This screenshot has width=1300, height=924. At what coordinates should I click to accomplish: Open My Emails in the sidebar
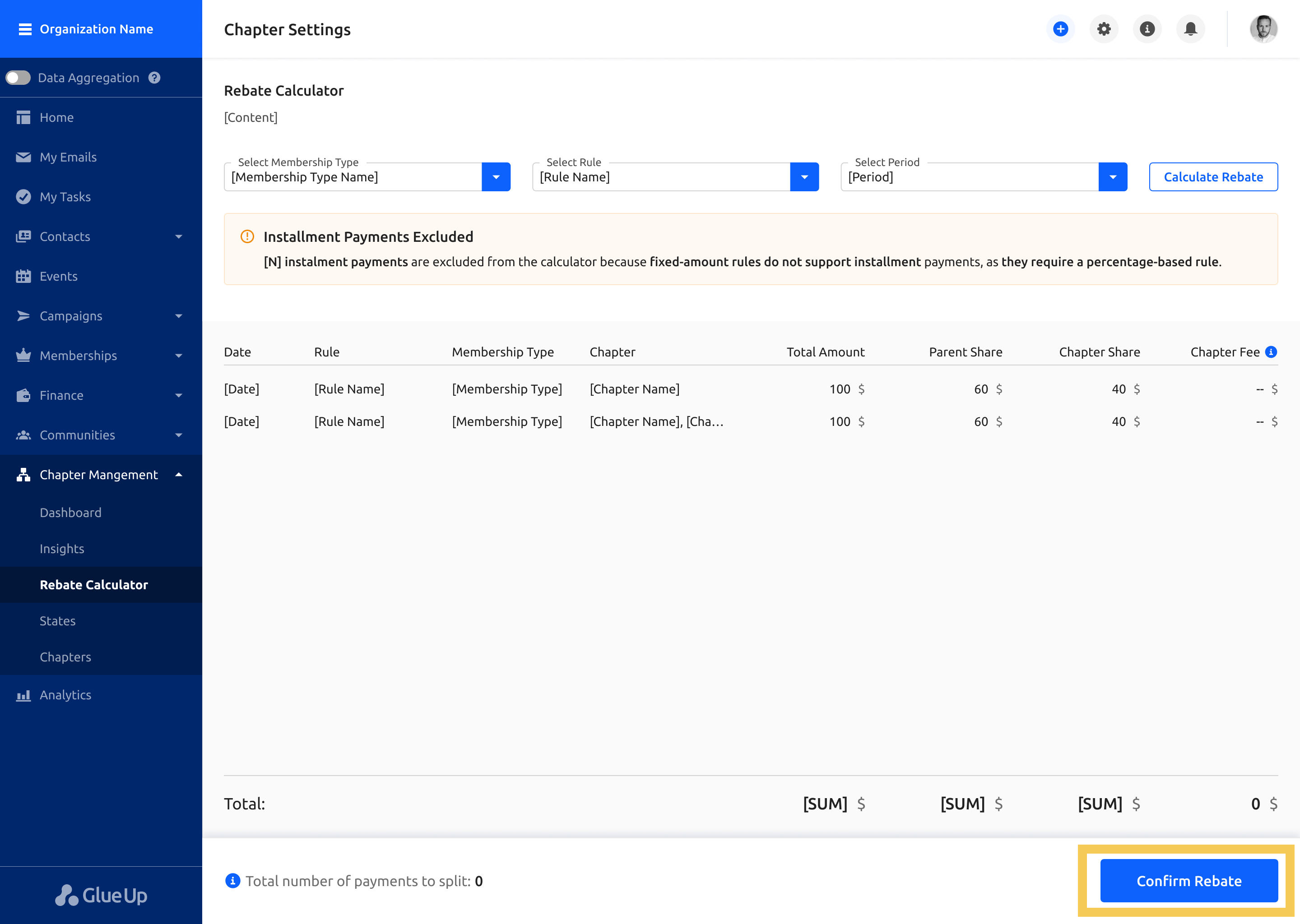click(68, 157)
